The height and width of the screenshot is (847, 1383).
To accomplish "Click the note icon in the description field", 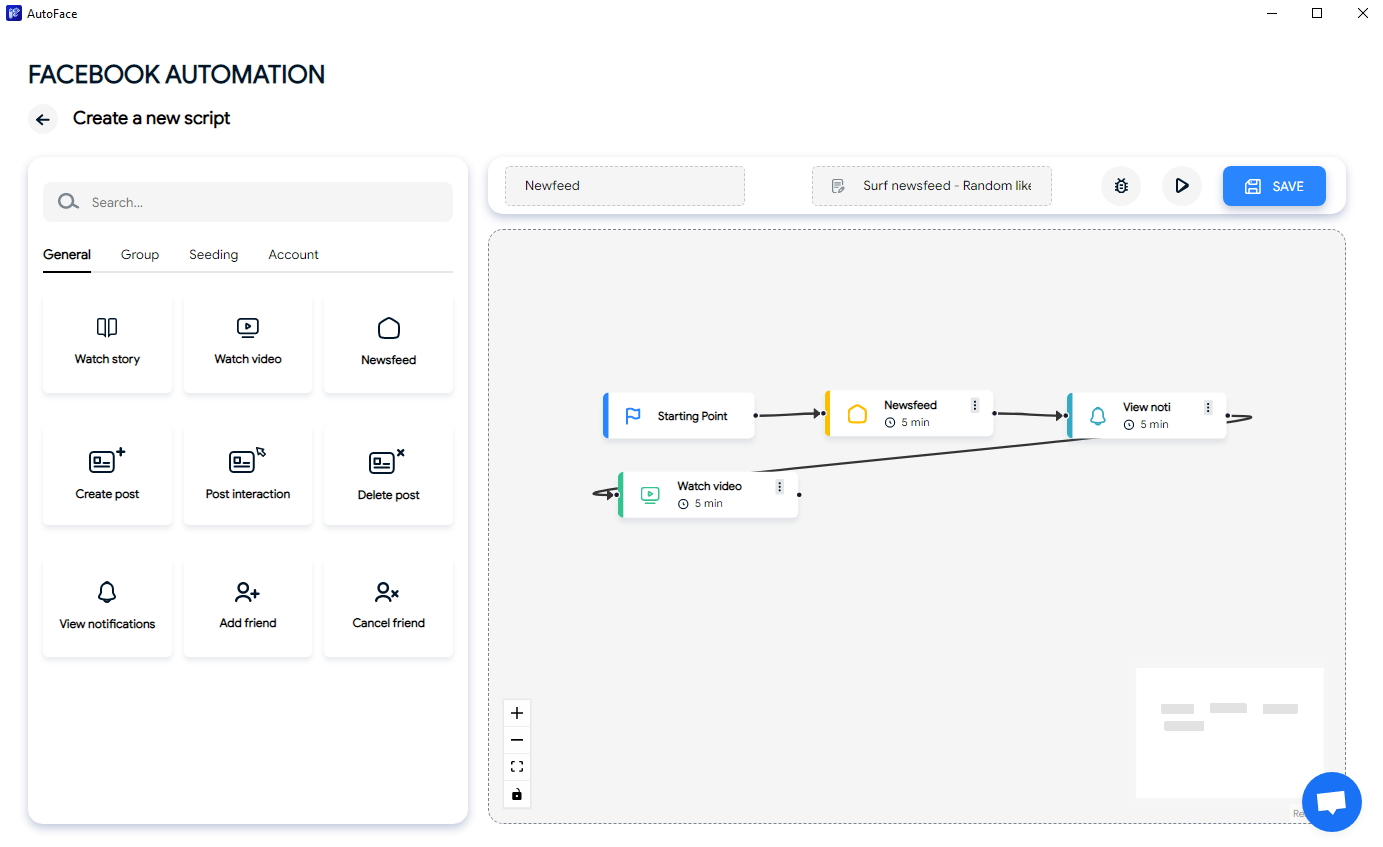I will [x=838, y=186].
